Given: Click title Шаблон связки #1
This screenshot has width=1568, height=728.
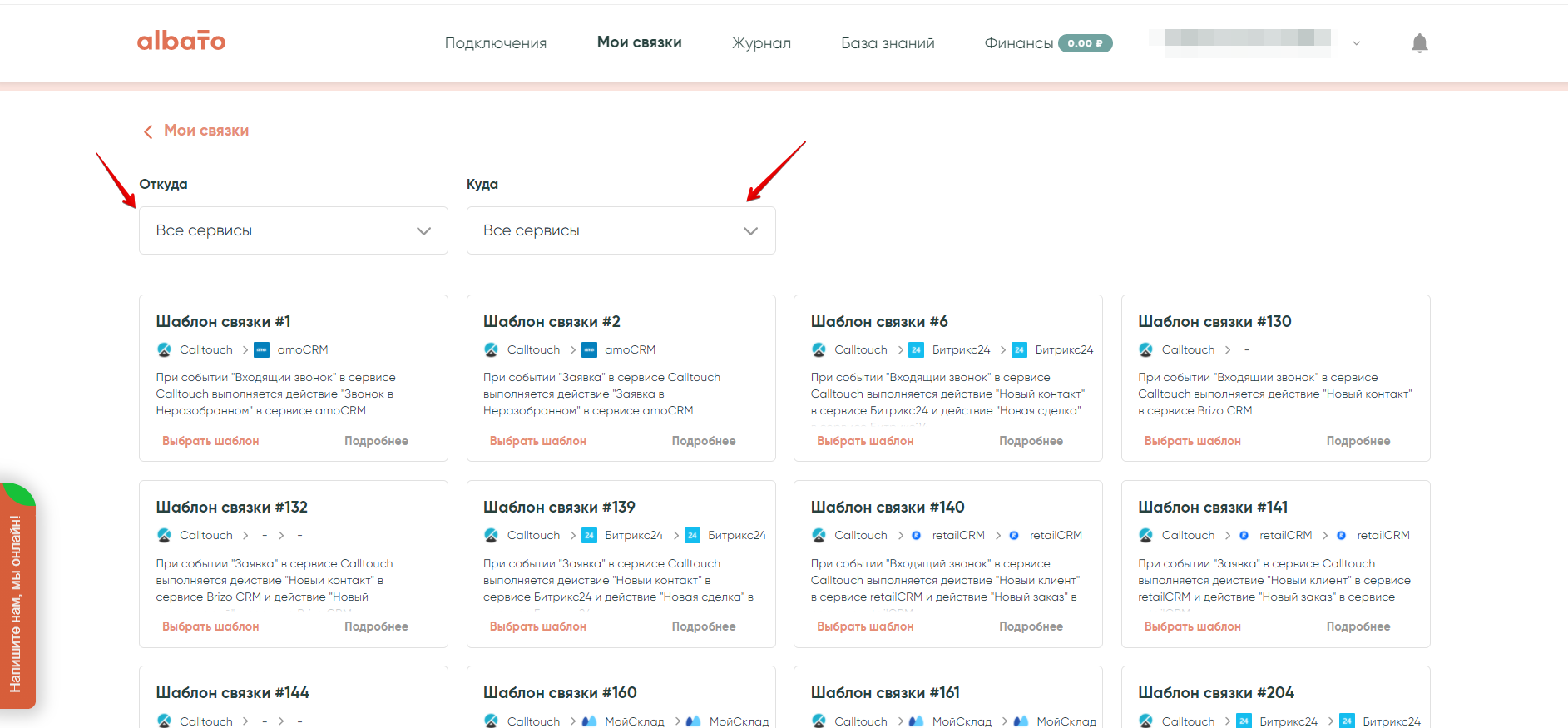Looking at the screenshot, I should 223,321.
